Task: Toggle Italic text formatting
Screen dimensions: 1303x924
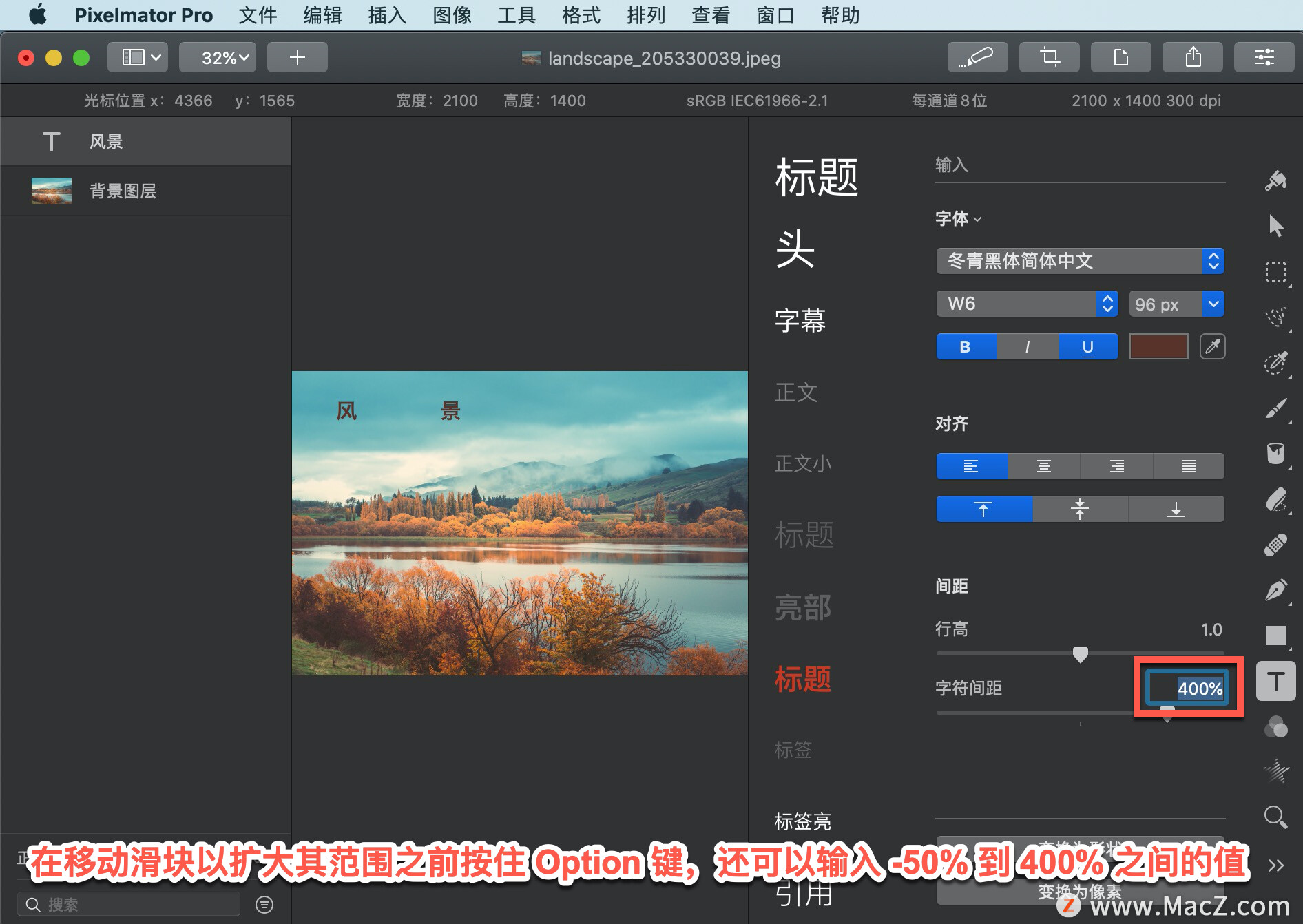Action: 1028,346
